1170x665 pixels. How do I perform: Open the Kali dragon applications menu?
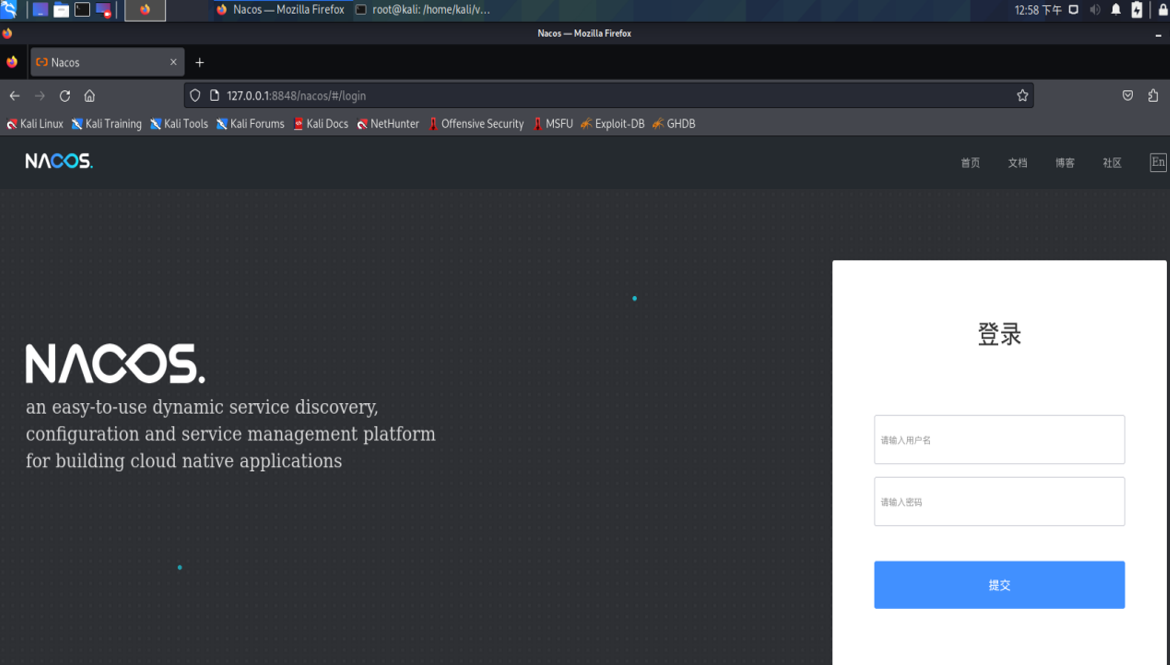(x=9, y=10)
